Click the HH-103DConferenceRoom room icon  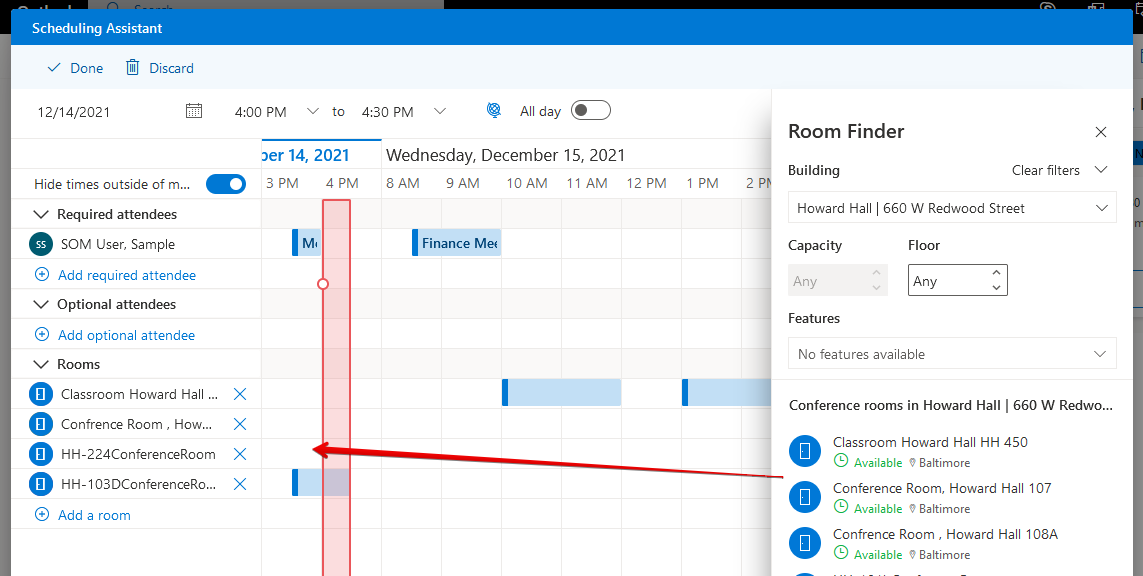(40, 484)
